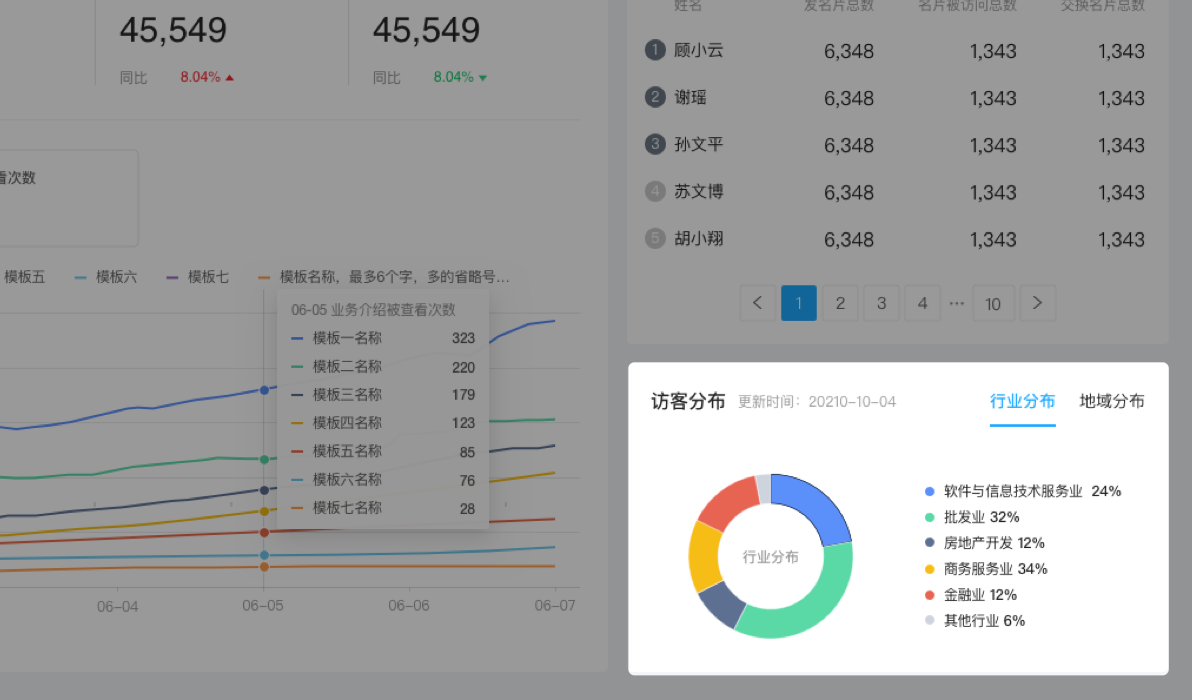
Task: Select the 其他行业 6% legend text
Action: 984,621
